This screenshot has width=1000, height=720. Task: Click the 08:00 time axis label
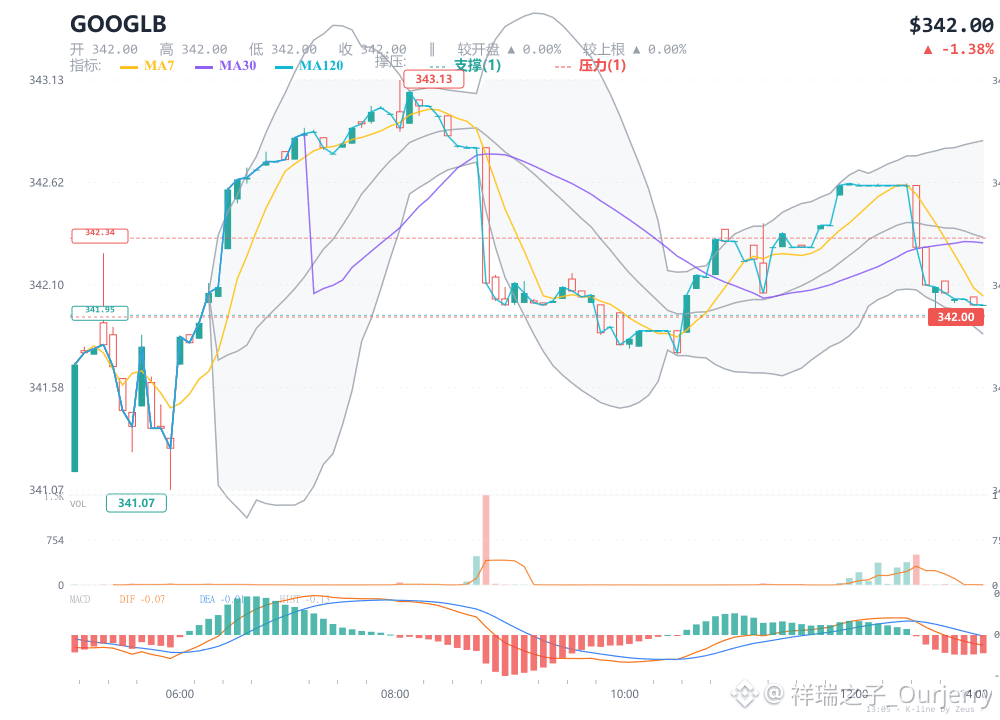tap(395, 694)
